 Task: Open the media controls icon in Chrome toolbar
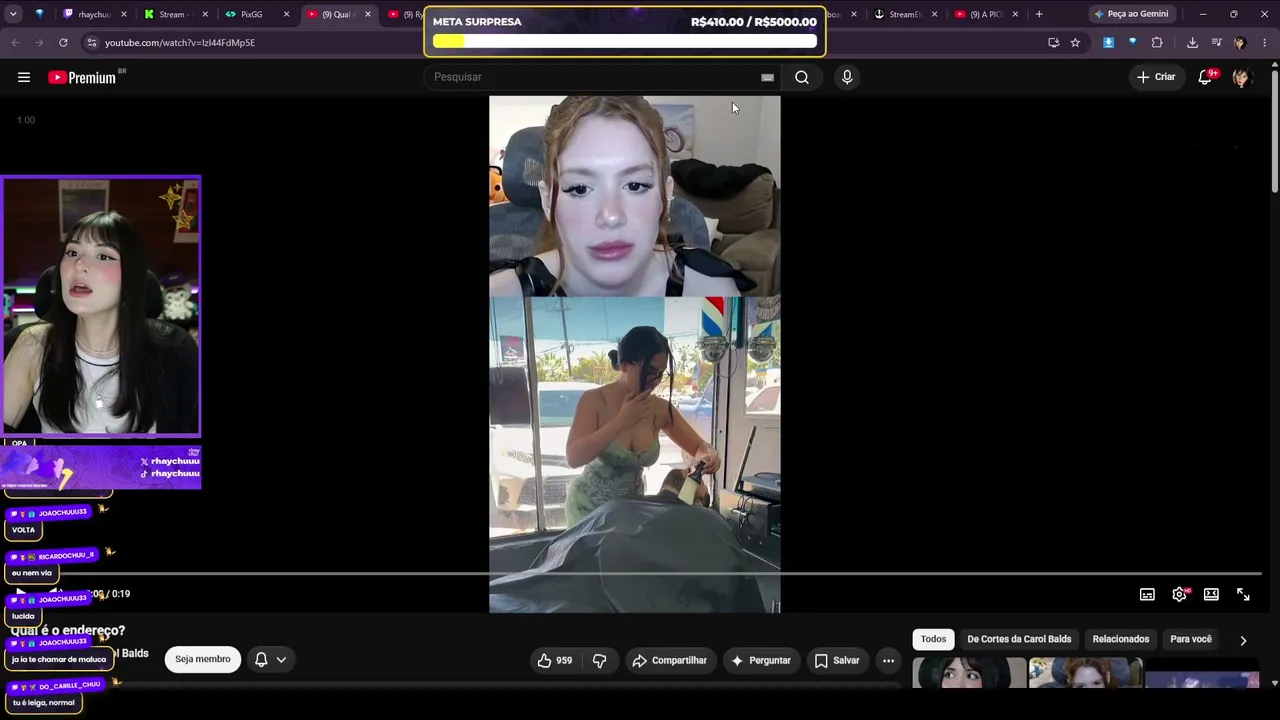pos(1216,43)
